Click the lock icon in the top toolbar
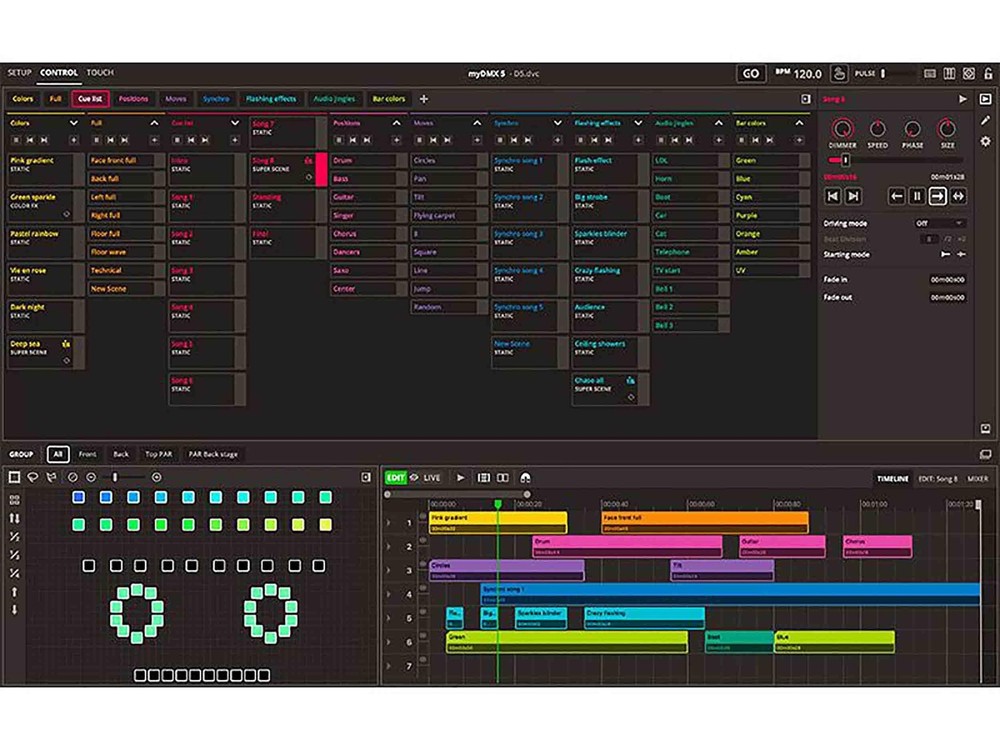 click(988, 72)
